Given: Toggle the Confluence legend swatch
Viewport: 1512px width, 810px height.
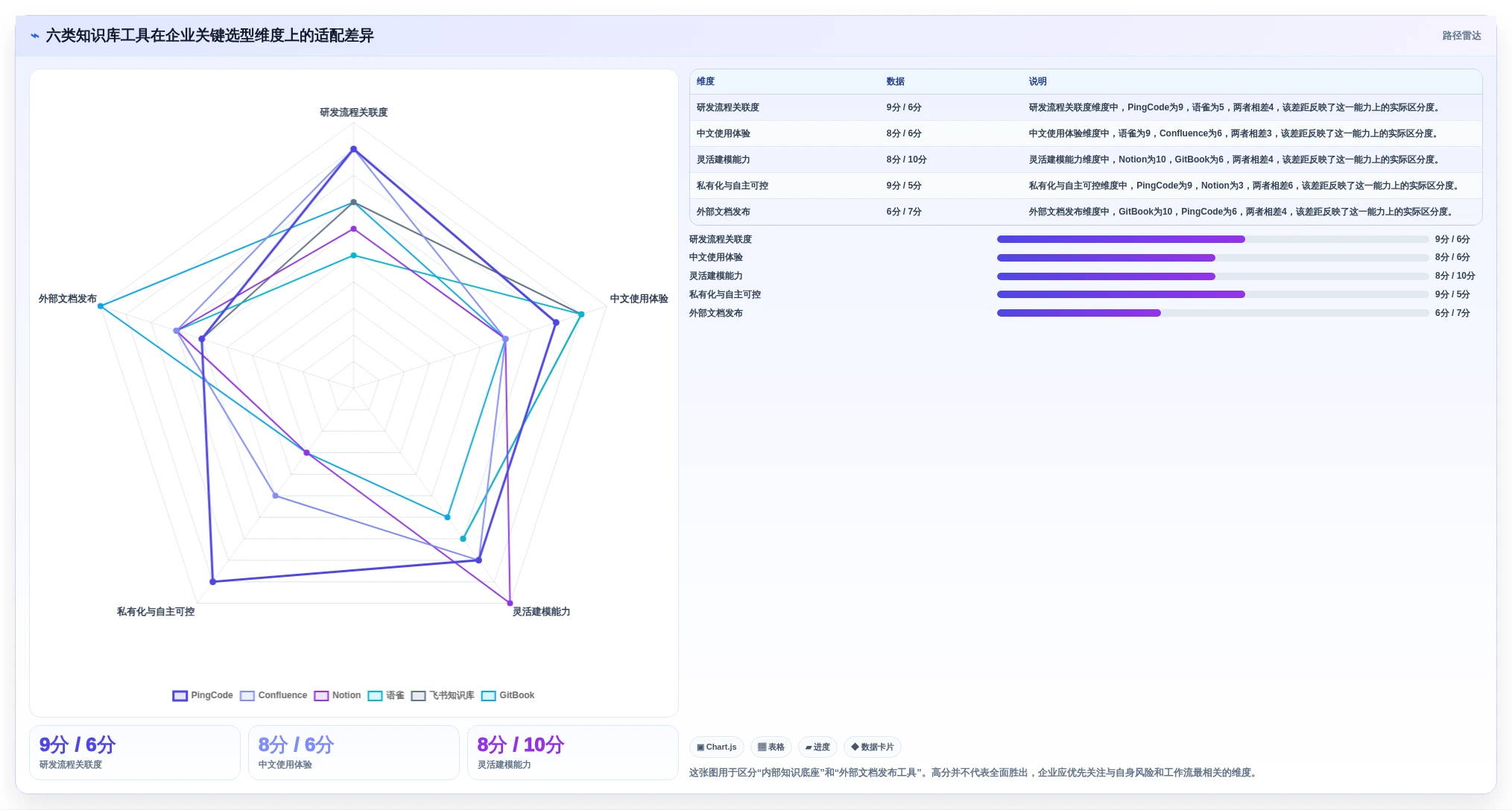Looking at the screenshot, I should tap(247, 695).
